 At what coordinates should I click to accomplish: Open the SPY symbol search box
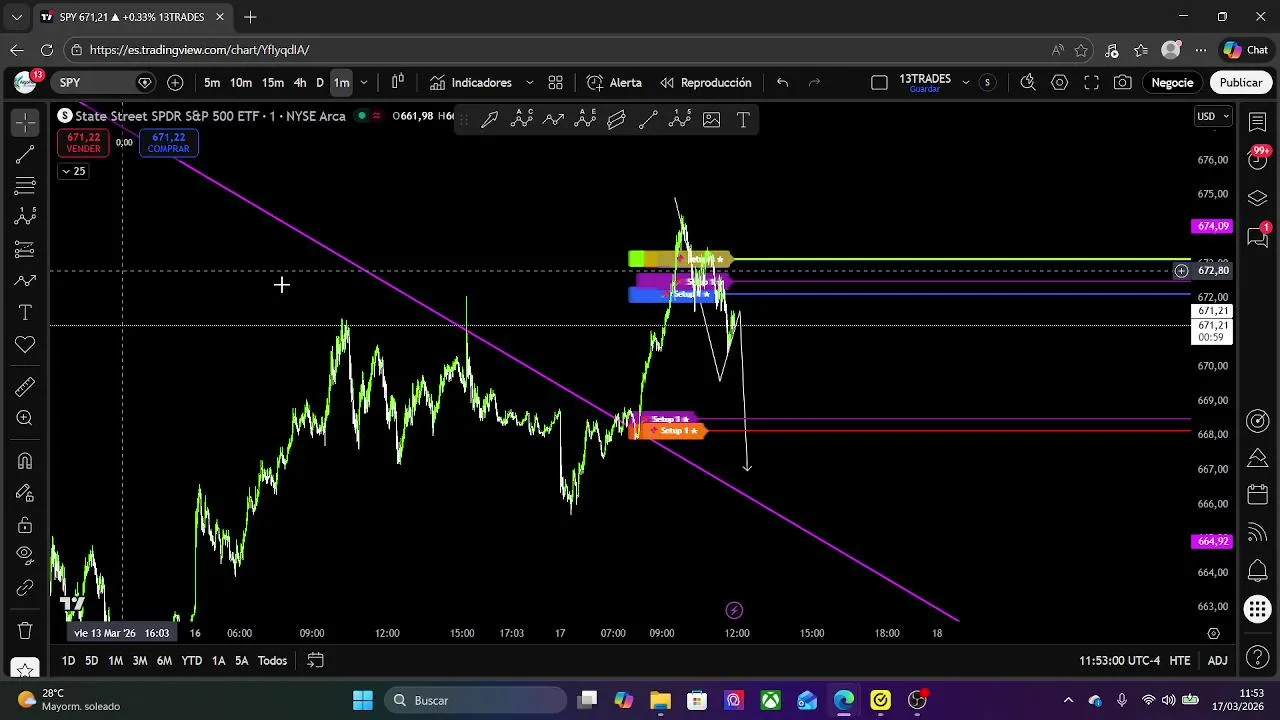coord(104,83)
